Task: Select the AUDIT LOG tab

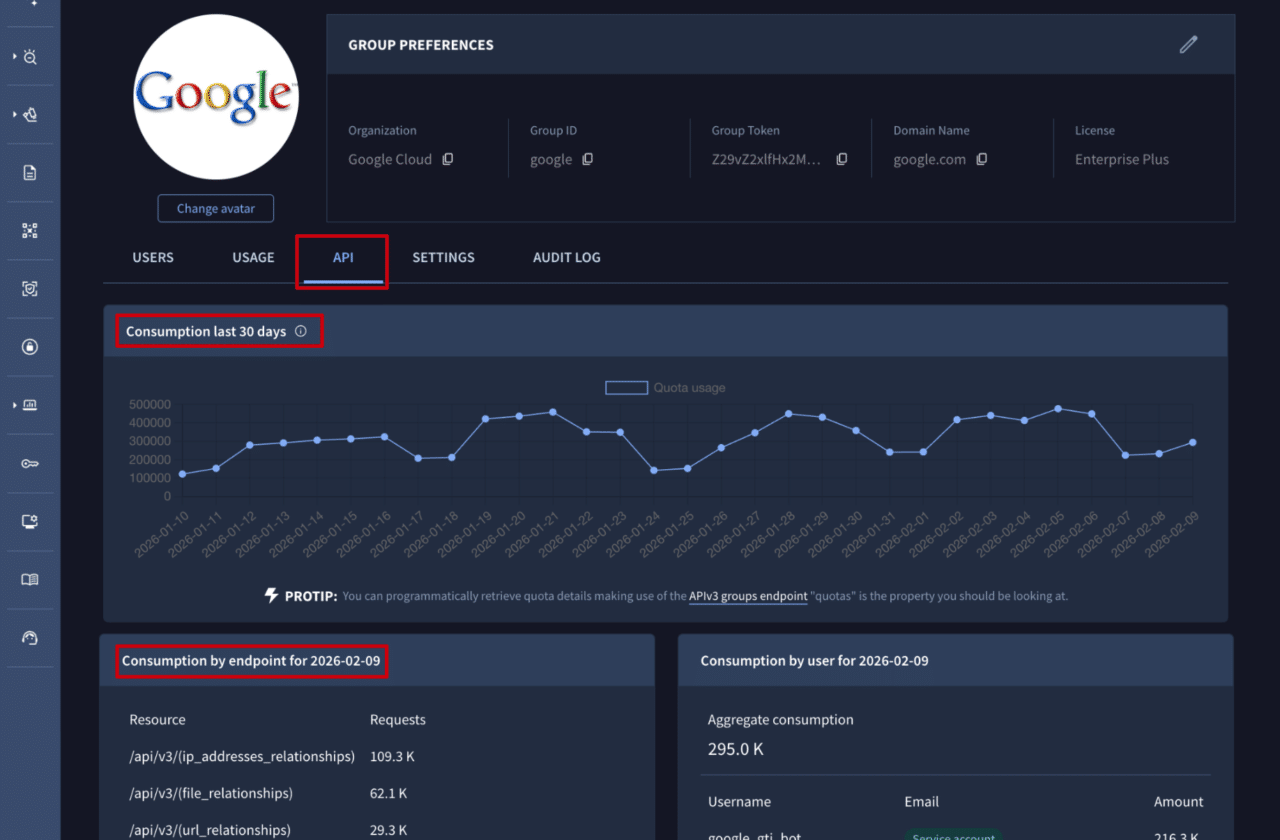Action: click(567, 257)
